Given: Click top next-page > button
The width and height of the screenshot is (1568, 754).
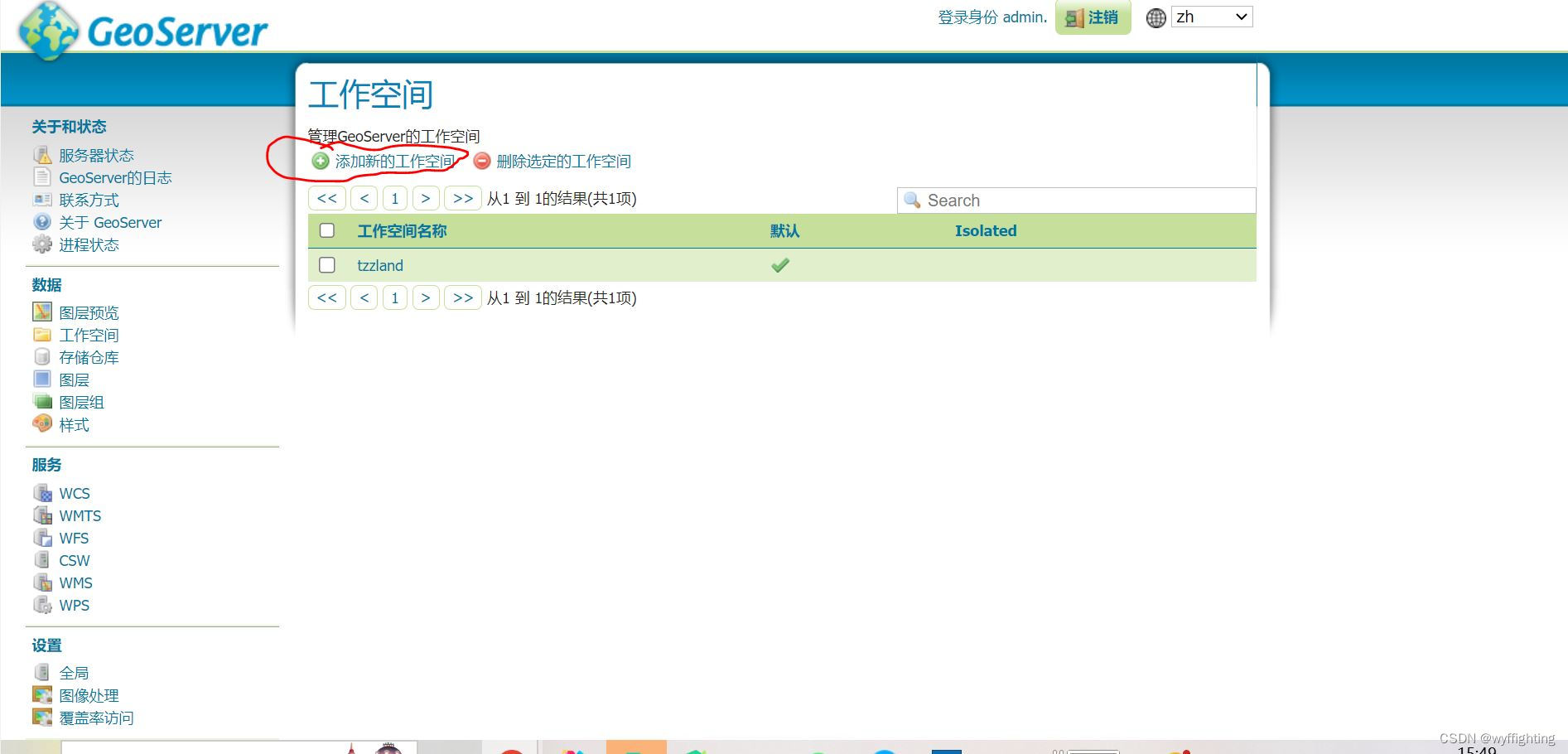Looking at the screenshot, I should pos(426,198).
